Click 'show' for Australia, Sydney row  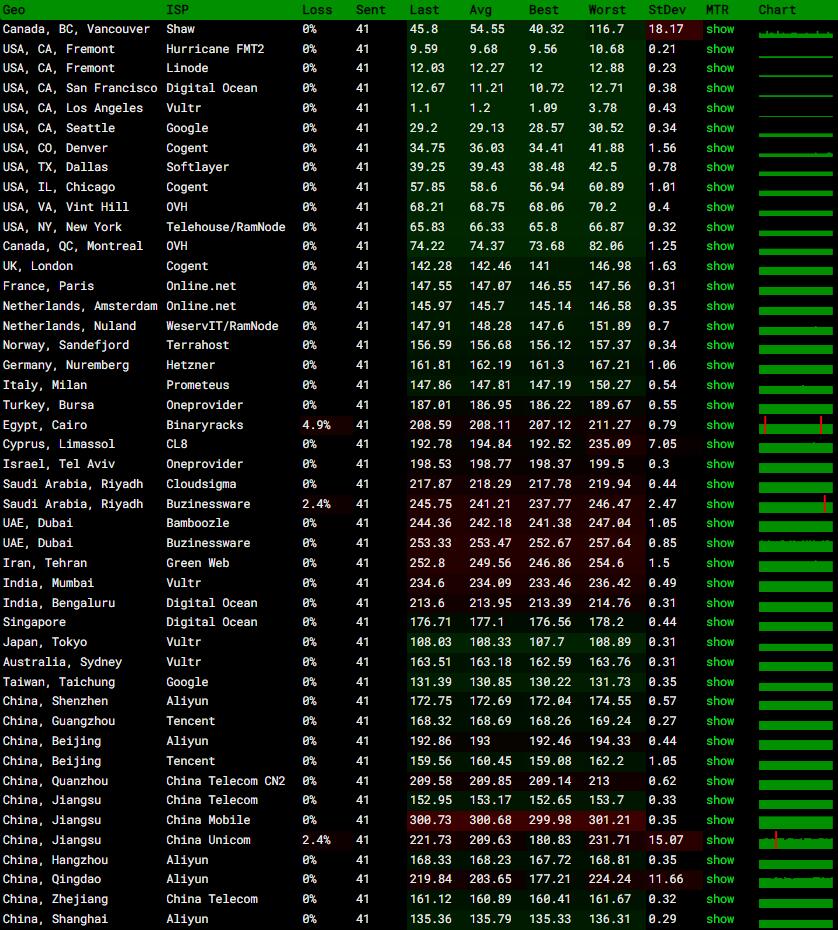tap(720, 663)
